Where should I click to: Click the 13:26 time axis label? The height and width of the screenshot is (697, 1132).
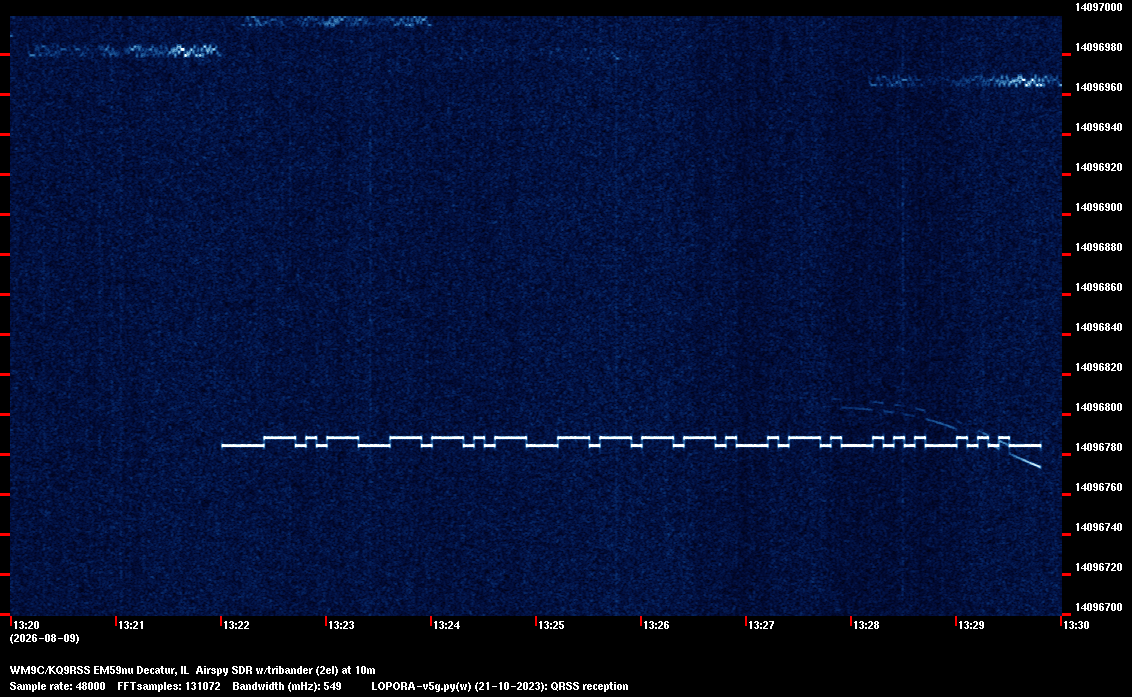tap(657, 625)
